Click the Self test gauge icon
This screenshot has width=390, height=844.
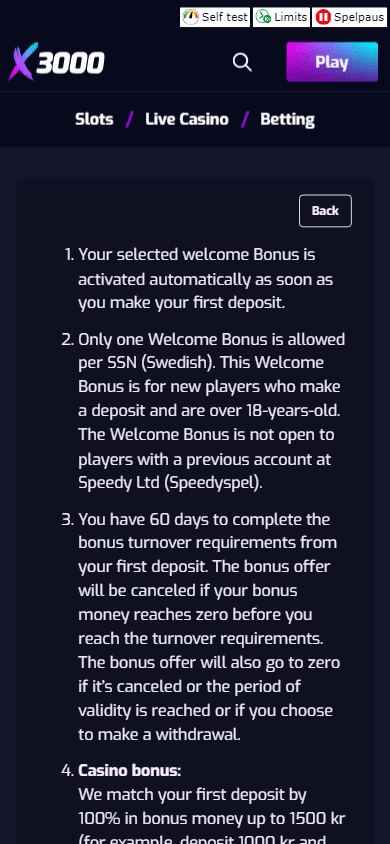(190, 17)
